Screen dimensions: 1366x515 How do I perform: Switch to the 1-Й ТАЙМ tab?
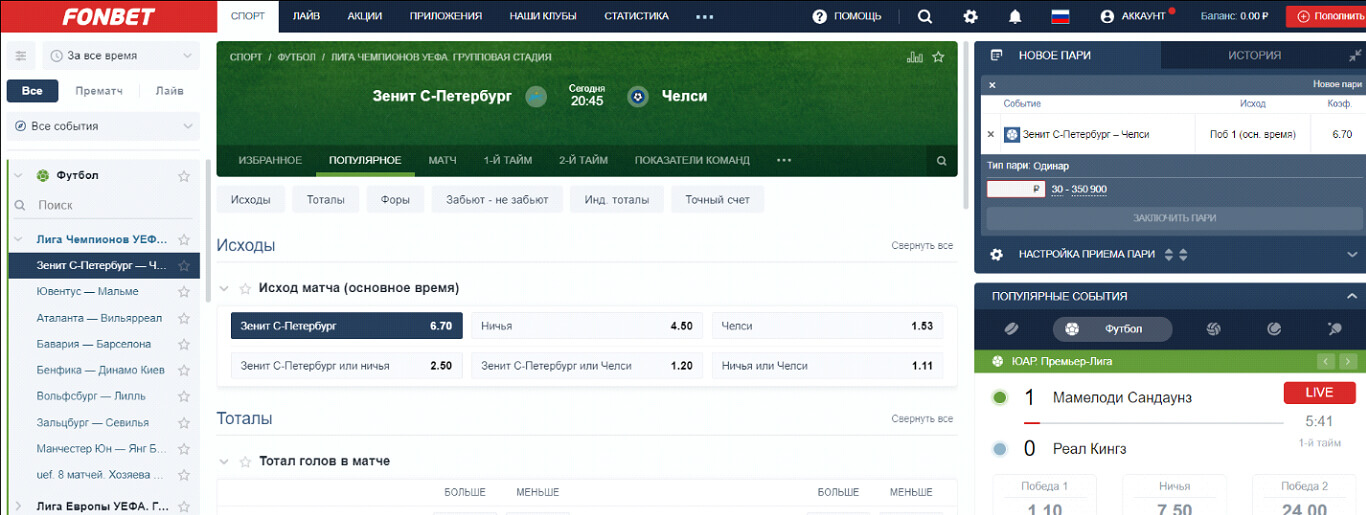click(x=508, y=160)
